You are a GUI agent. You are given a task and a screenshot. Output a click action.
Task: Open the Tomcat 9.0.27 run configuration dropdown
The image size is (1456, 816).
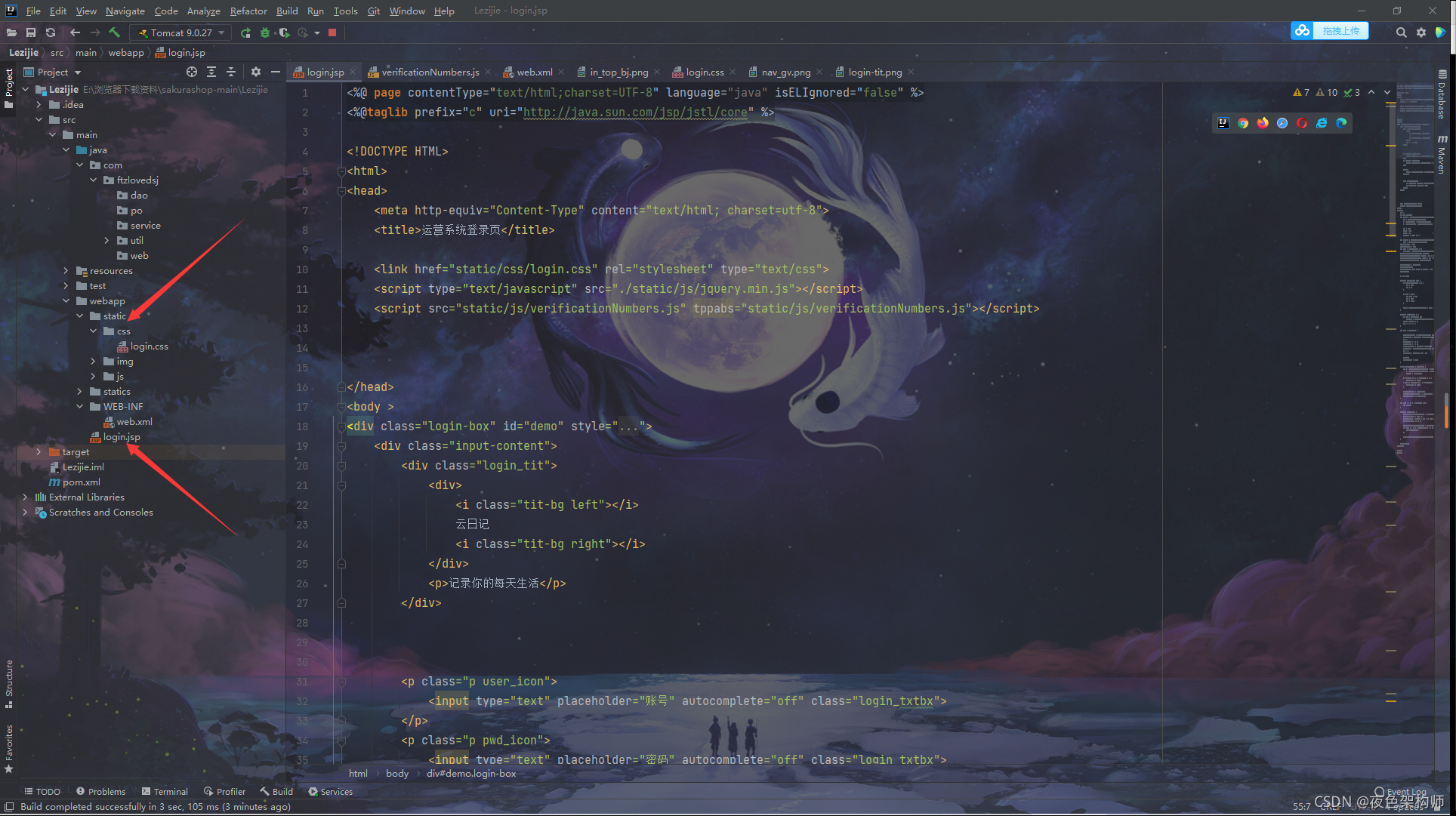(181, 32)
